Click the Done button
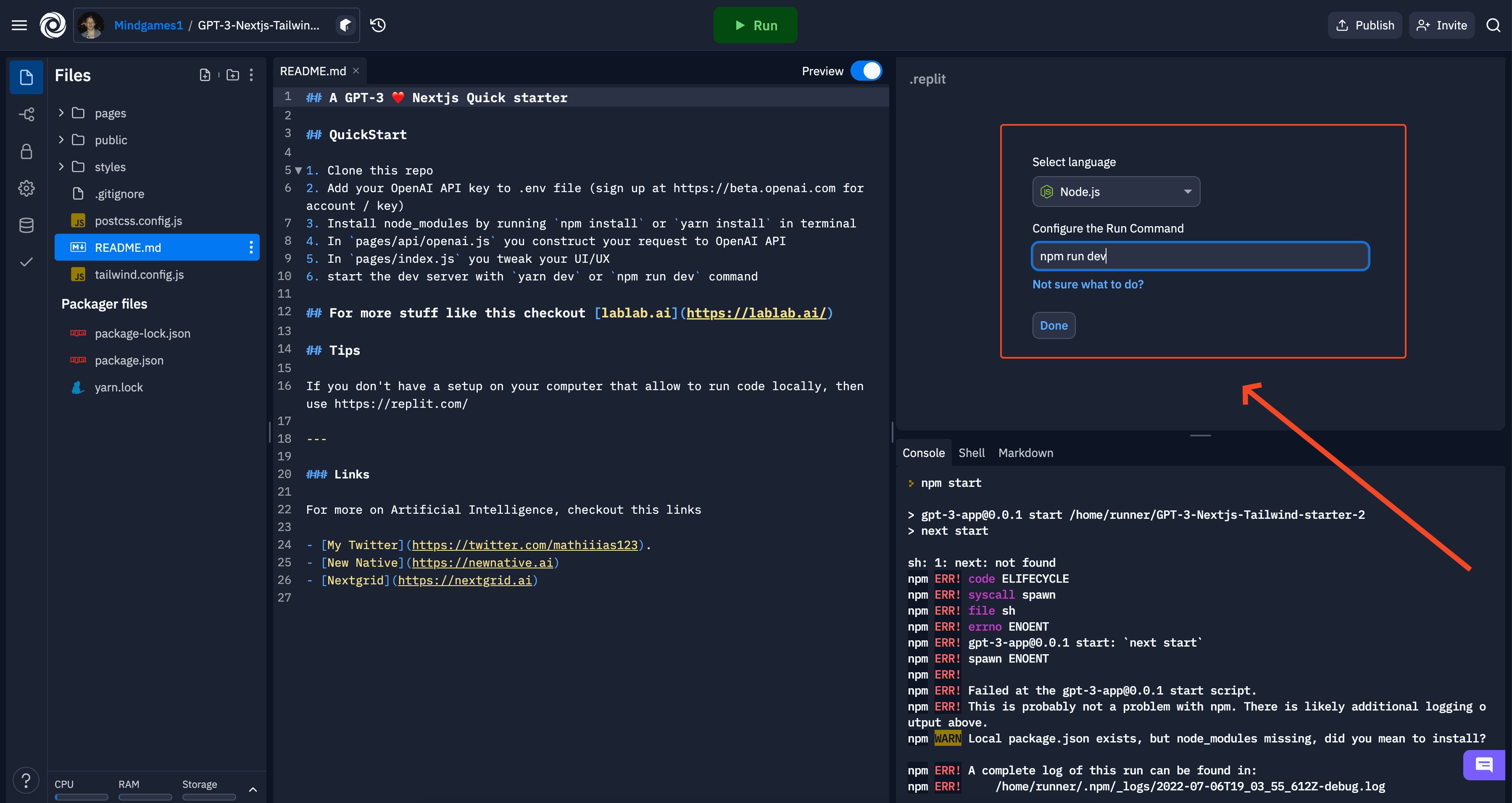Screen dimensions: 1512x803 pos(1054,325)
